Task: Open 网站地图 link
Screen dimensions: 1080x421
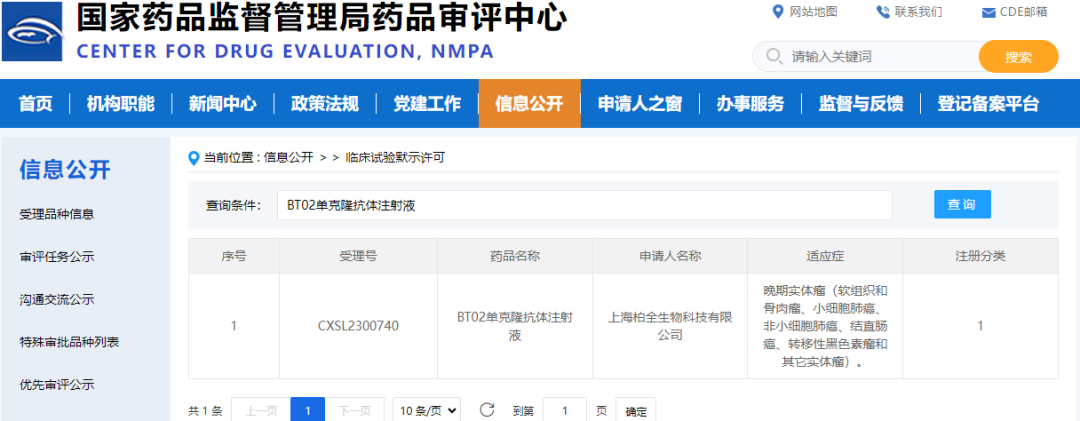Action: (813, 12)
